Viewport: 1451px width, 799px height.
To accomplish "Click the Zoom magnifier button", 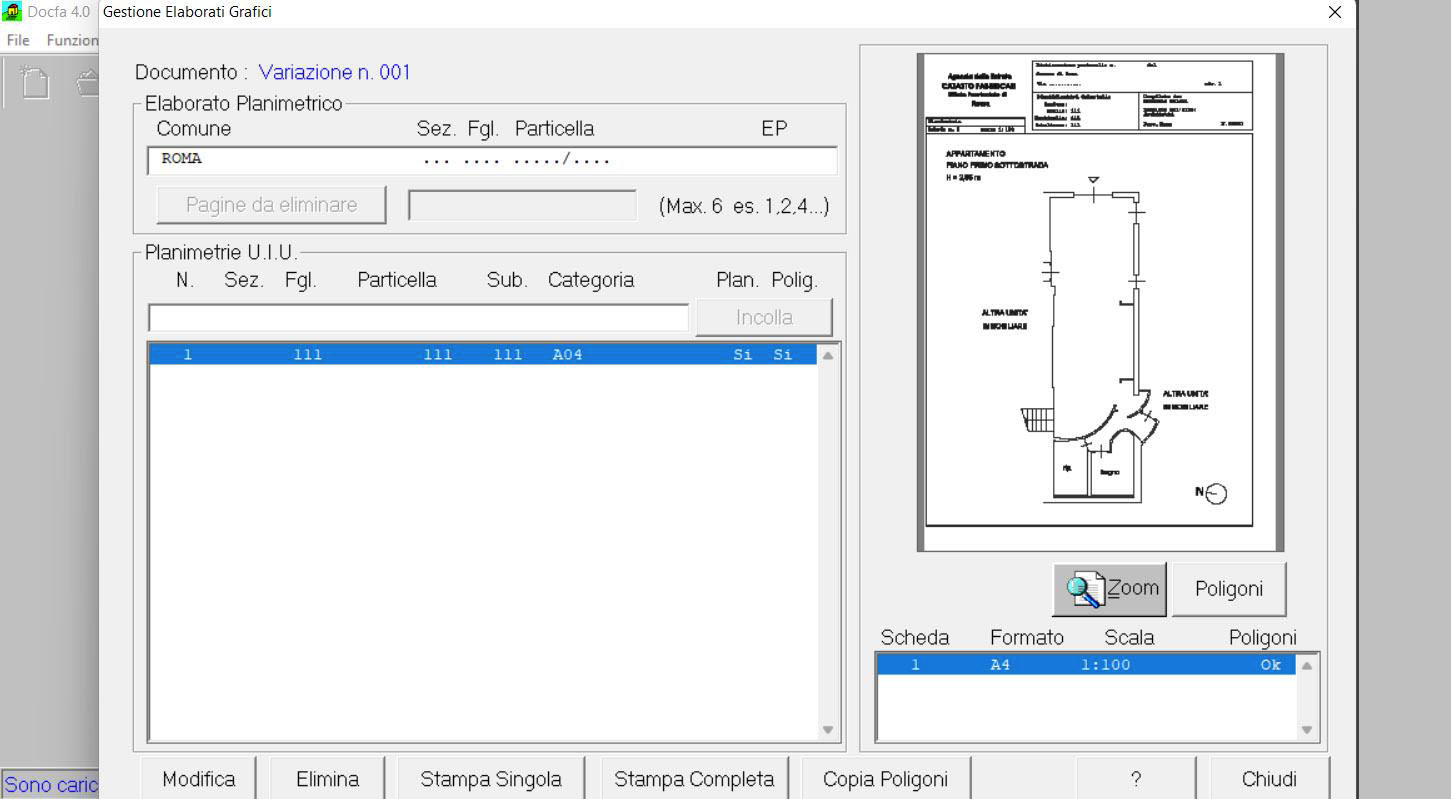I will (x=1110, y=589).
